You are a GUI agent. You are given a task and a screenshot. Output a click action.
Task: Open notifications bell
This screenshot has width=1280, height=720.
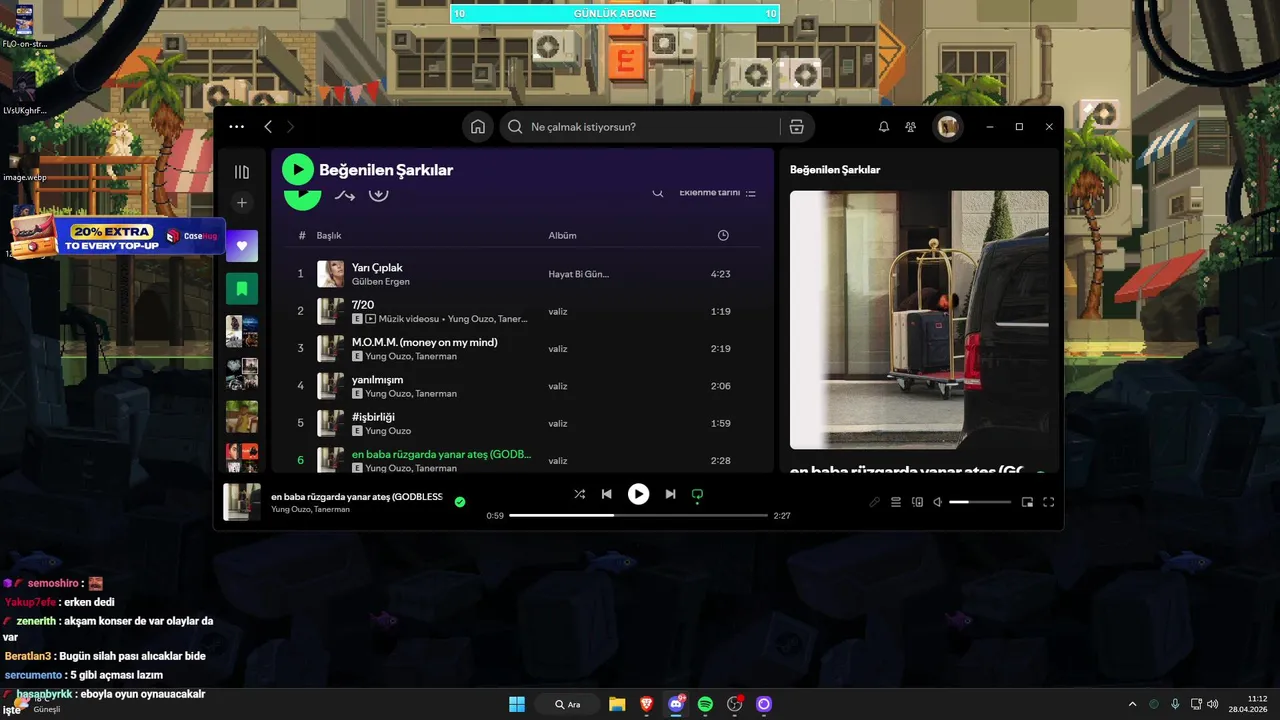pos(884,127)
